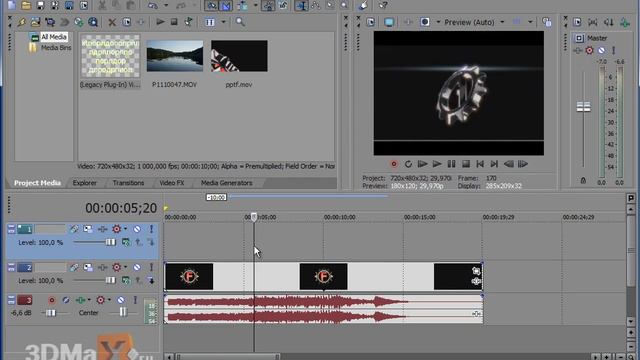Click the get media from web icon
The width and height of the screenshot is (640, 360).
click(x=93, y=22)
